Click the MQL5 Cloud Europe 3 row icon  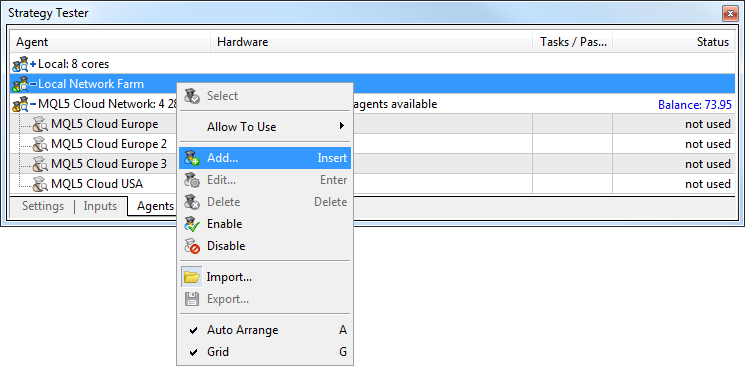point(40,164)
